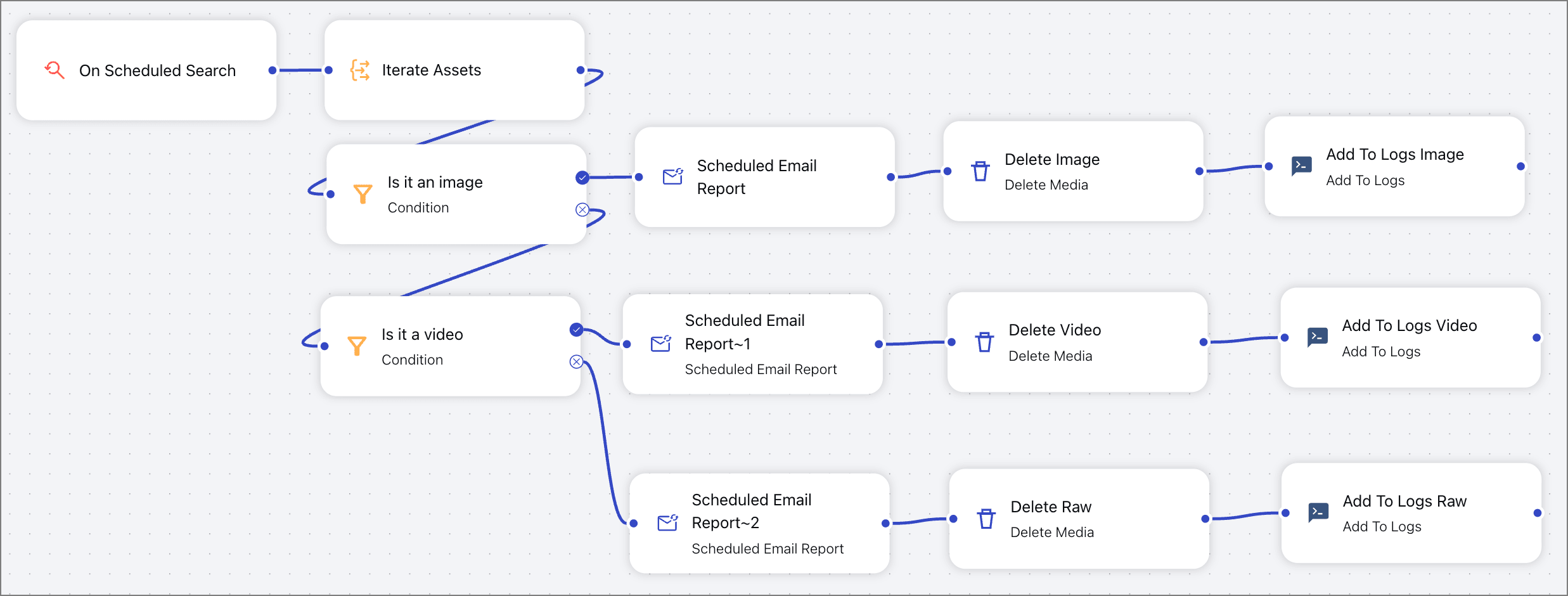
Task: Click the trash icon on Delete Raw
Action: (x=986, y=519)
